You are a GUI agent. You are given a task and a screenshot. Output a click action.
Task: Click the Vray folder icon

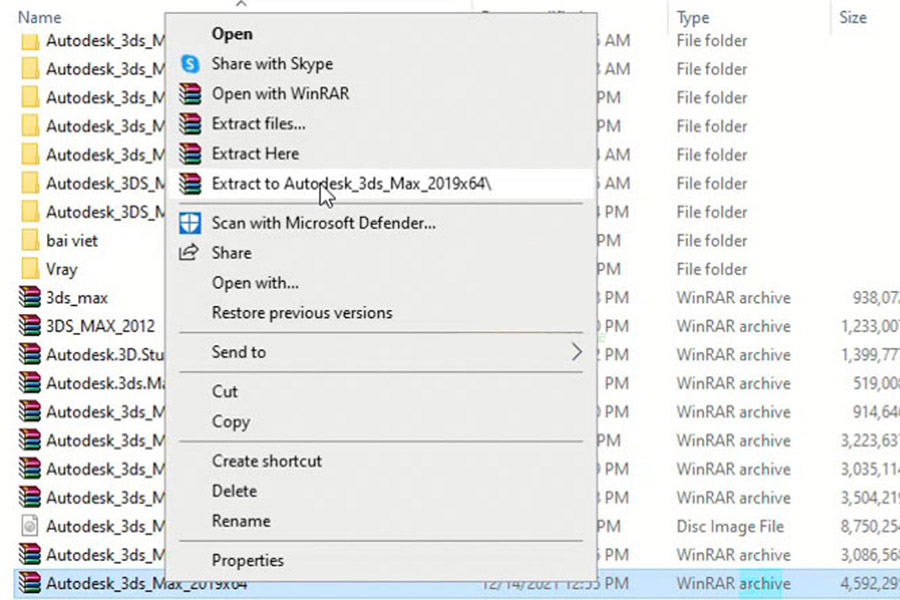point(29,269)
